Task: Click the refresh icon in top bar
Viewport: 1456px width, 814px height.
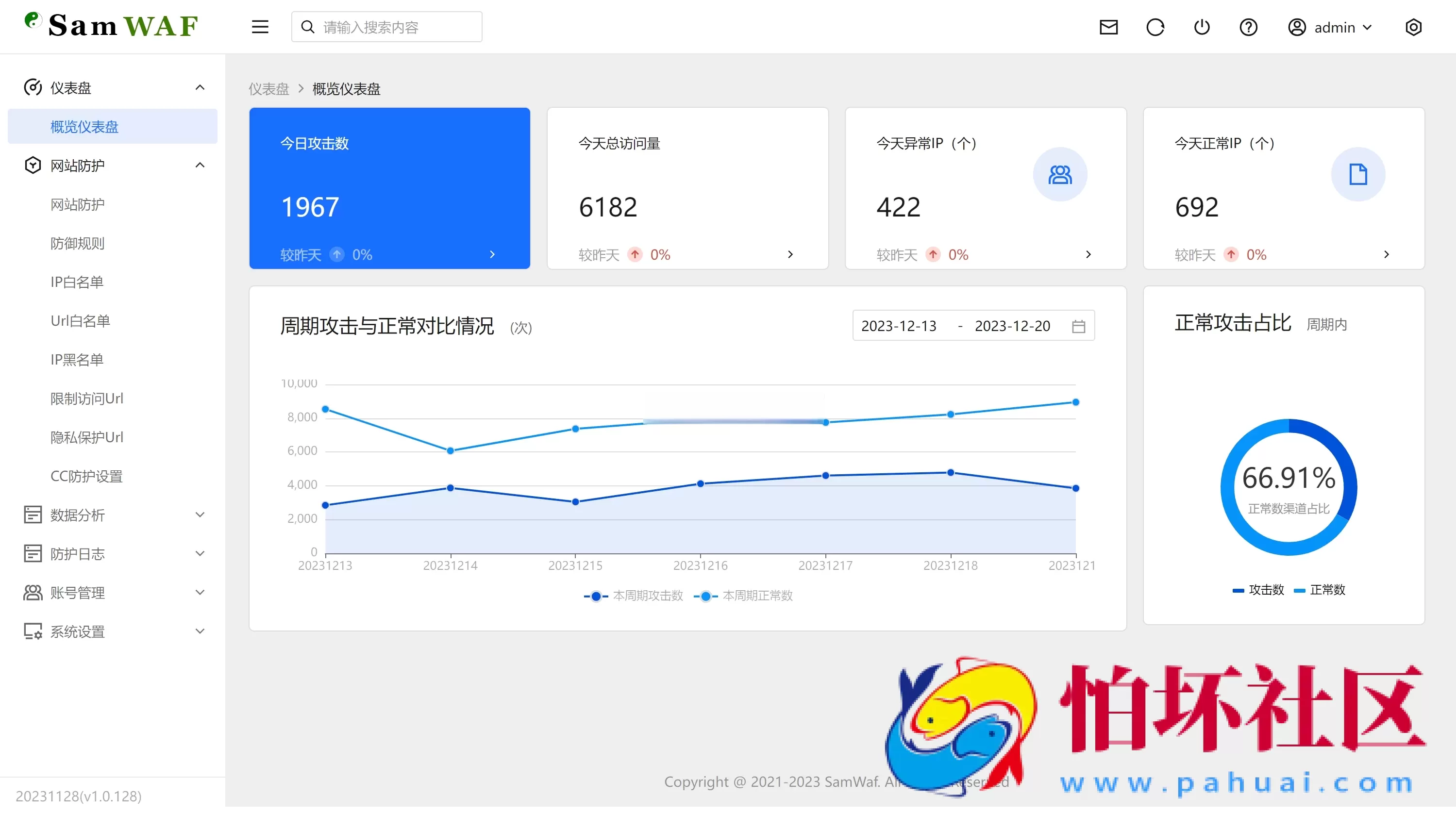Action: [1155, 27]
